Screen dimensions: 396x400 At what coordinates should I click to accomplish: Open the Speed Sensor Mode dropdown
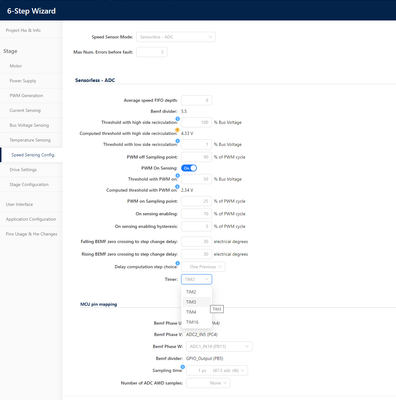pyautogui.click(x=176, y=37)
